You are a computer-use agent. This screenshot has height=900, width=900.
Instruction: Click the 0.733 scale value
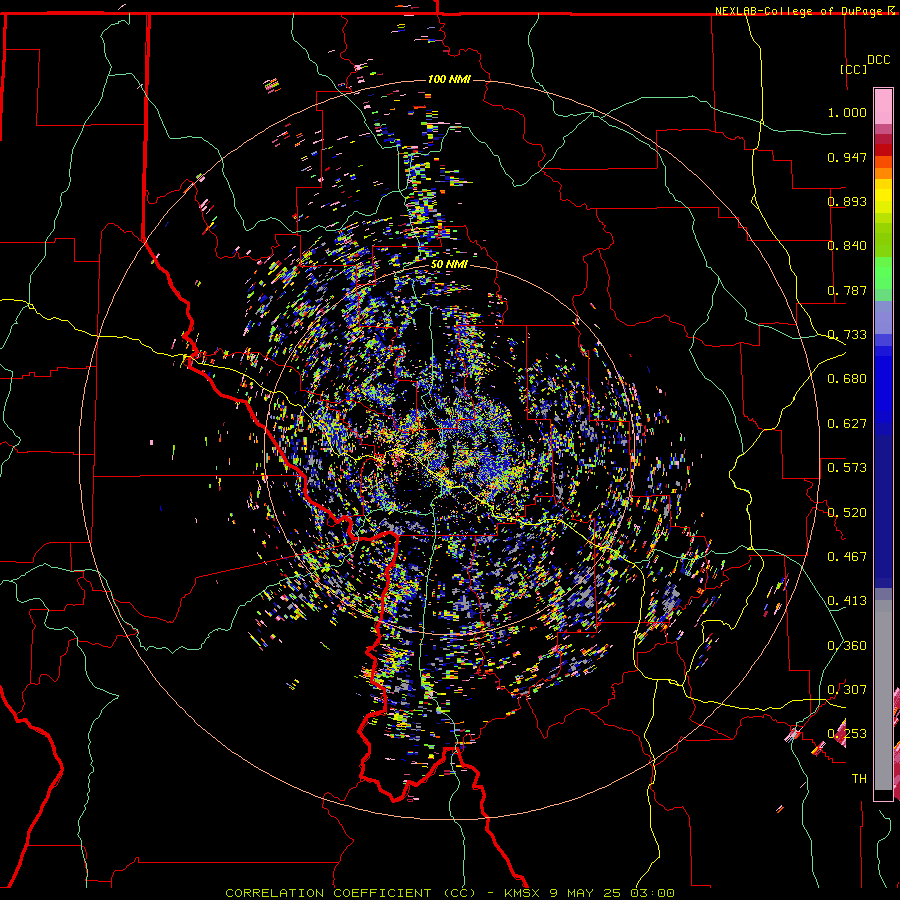847,335
